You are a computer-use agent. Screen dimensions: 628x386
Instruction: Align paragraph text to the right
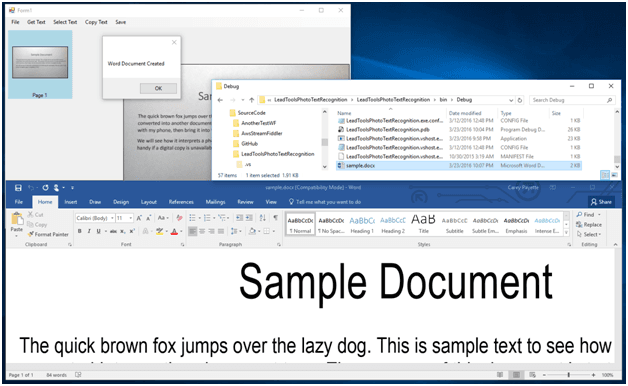[211, 231]
